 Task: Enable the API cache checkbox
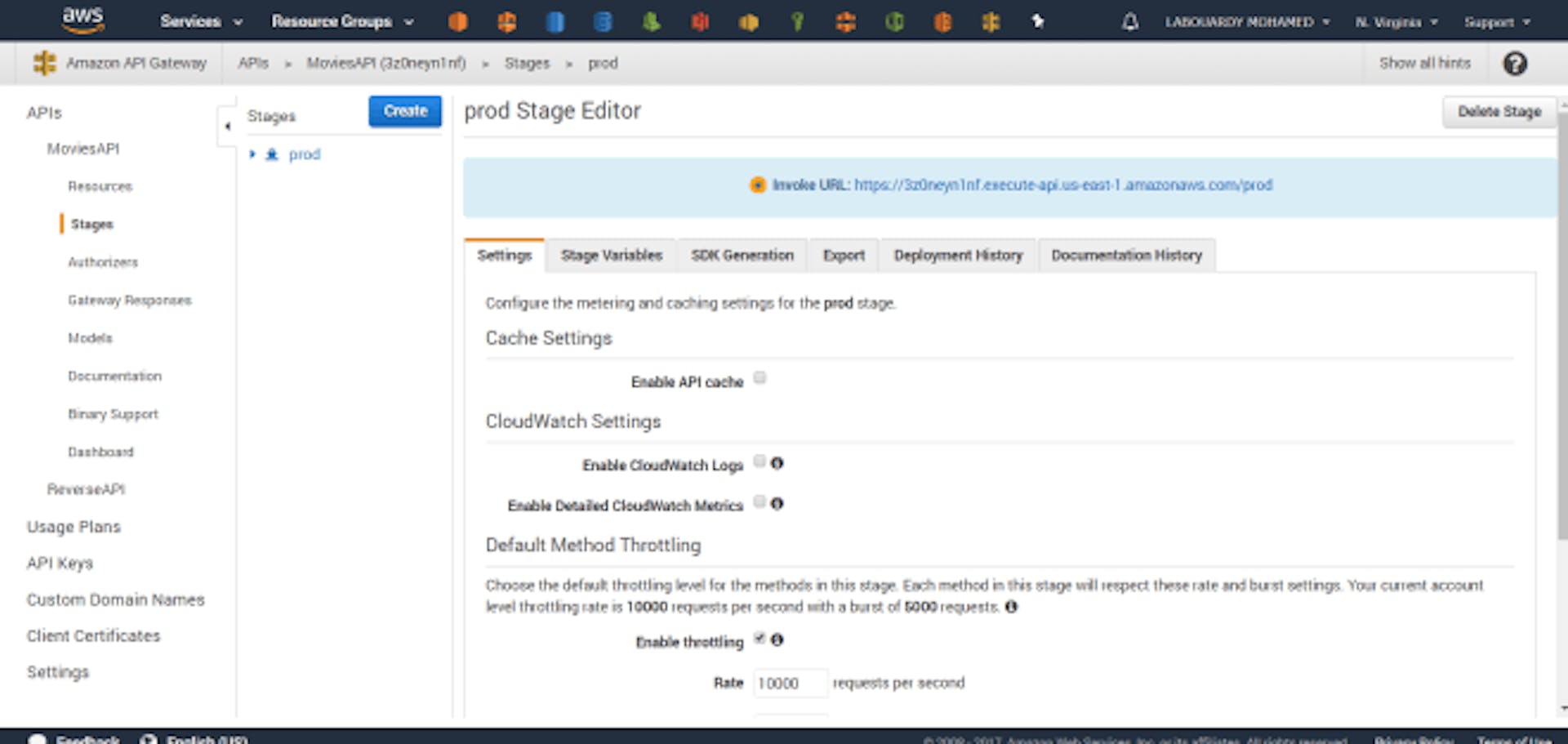[x=759, y=377]
